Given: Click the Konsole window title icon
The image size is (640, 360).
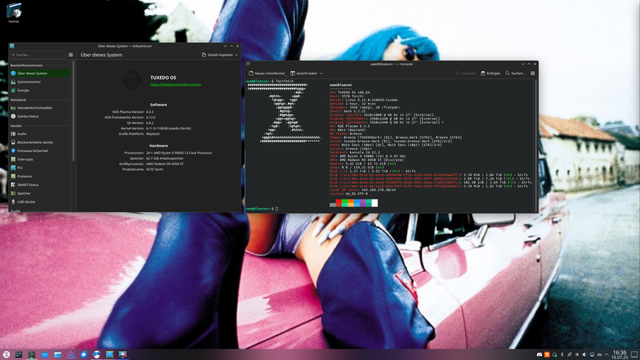Looking at the screenshot, I should (x=248, y=64).
